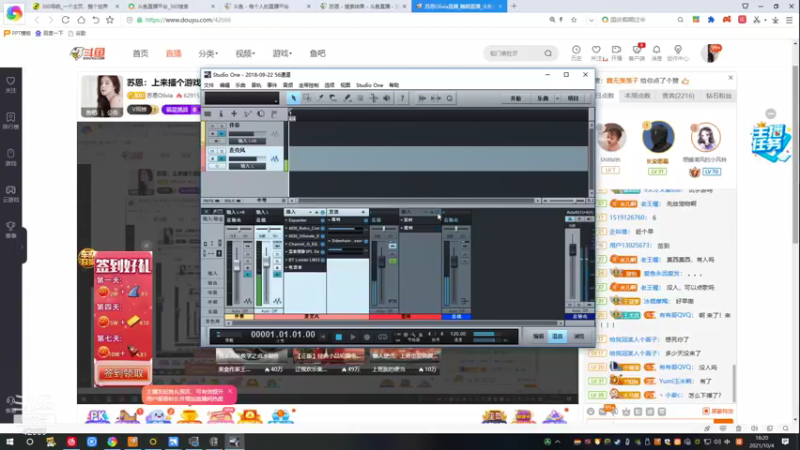The height and width of the screenshot is (450, 800).
Task: Switch to the 钻石粉丝 tab
Action: 718,95
